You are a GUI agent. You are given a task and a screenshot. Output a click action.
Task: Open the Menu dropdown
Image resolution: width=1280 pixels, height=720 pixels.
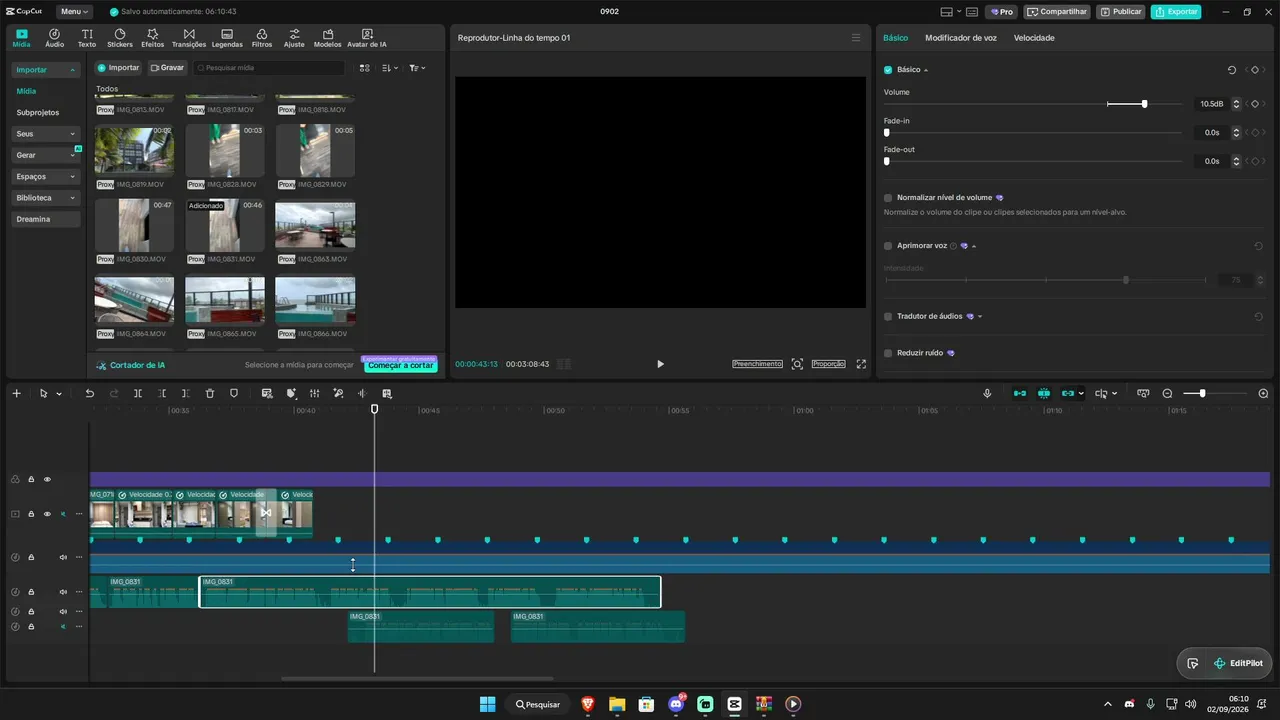74,12
